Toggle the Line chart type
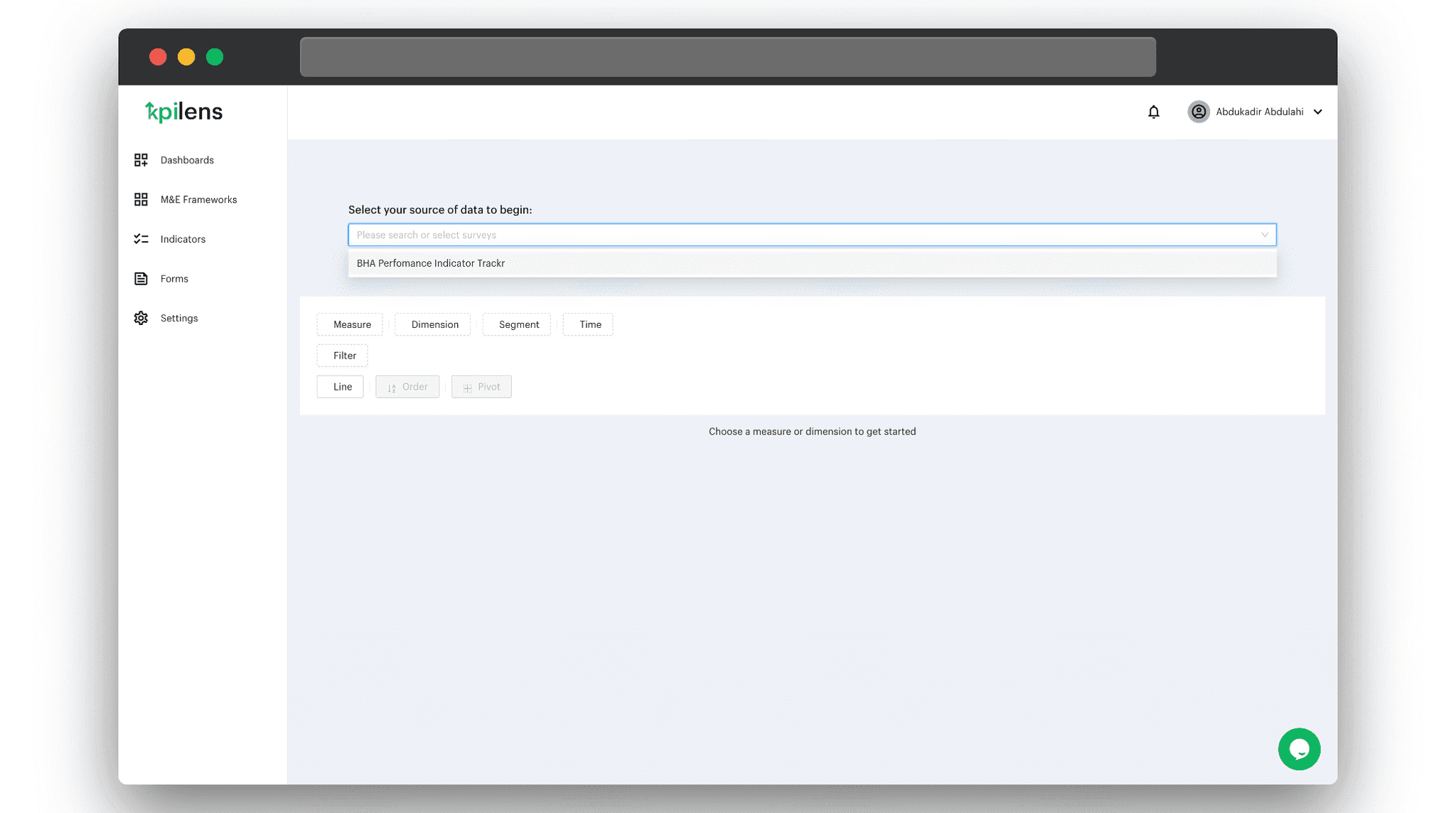 pyautogui.click(x=342, y=386)
